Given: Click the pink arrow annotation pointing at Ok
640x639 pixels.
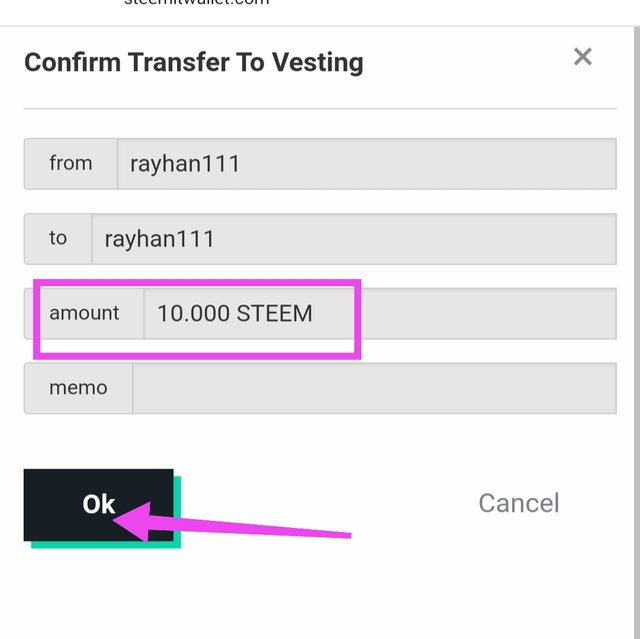Looking at the screenshot, I should [232, 522].
